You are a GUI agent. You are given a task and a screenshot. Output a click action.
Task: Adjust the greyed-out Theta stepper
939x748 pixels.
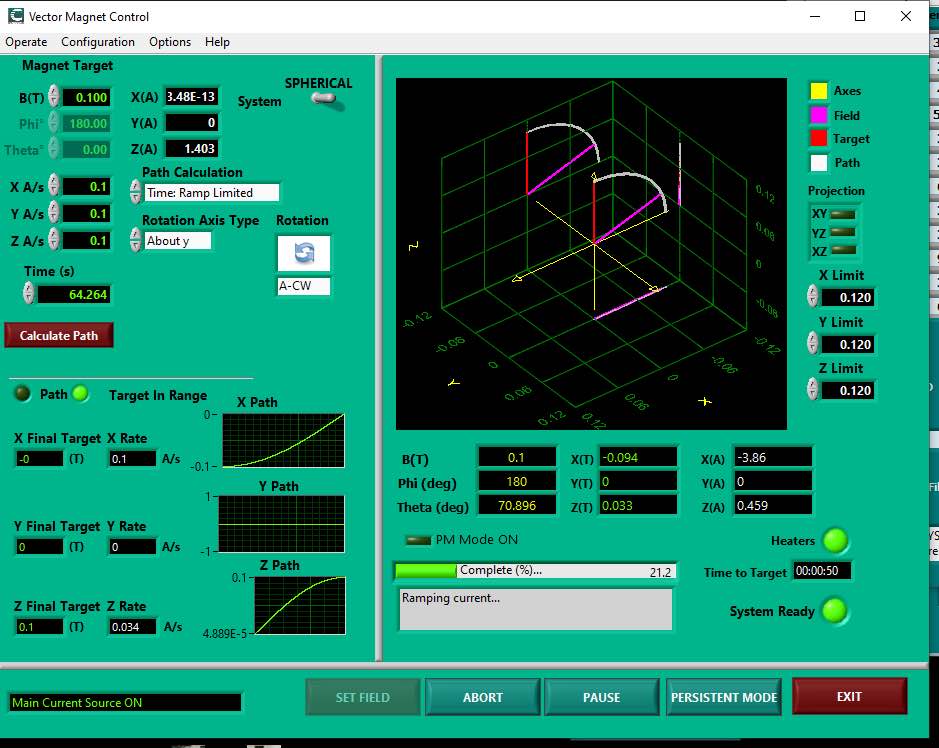(x=54, y=149)
